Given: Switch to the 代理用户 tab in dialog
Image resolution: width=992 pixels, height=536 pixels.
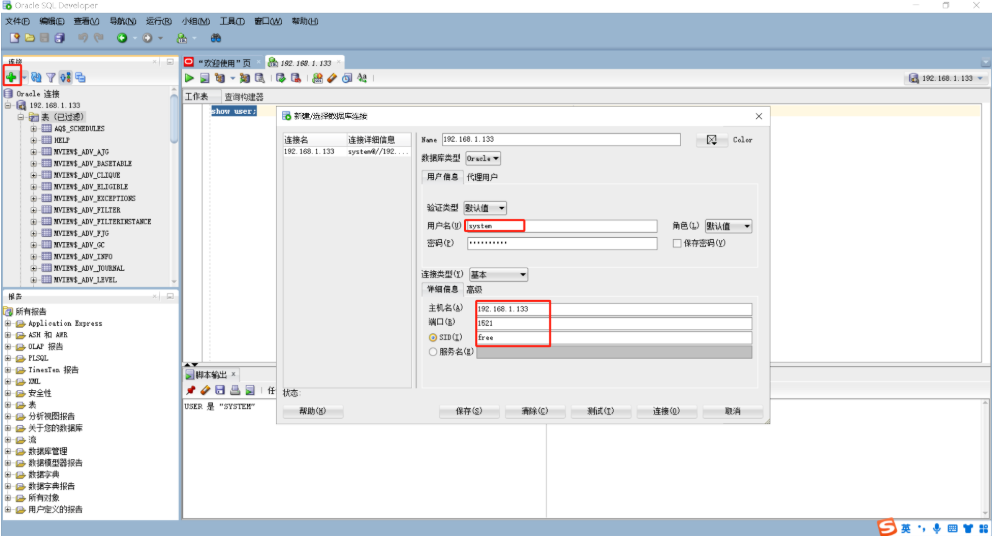Looking at the screenshot, I should [x=482, y=177].
